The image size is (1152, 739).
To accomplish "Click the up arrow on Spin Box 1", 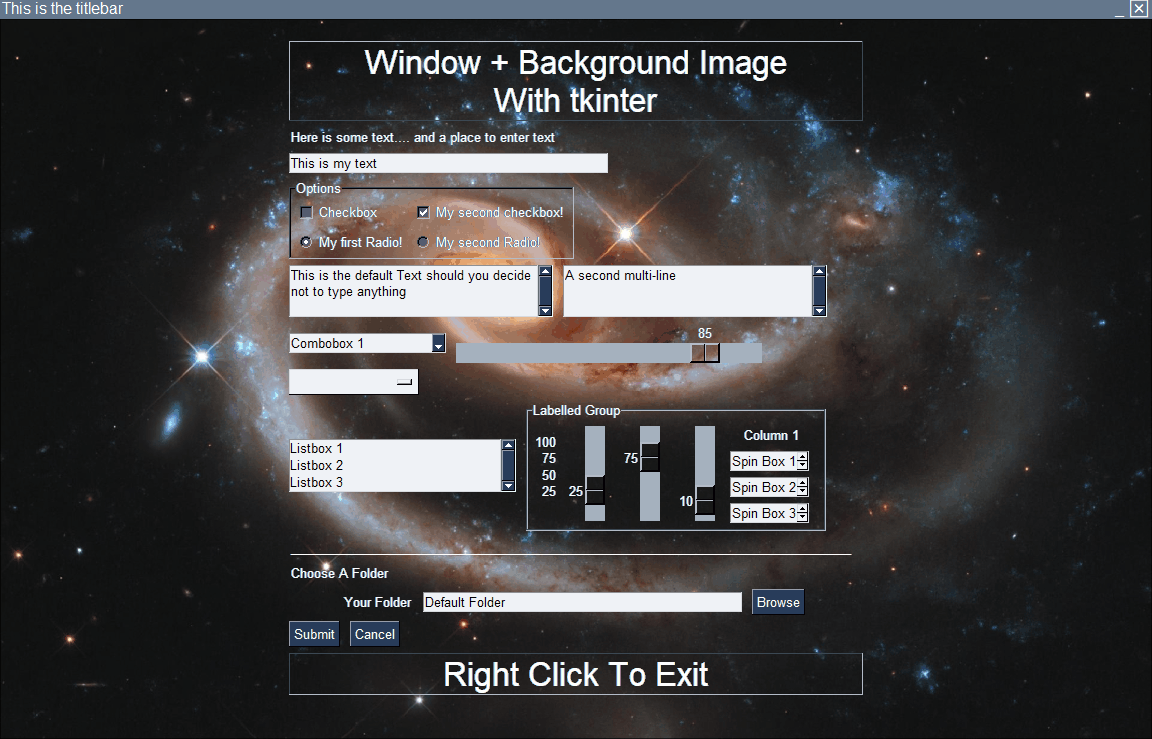I will (802, 457).
